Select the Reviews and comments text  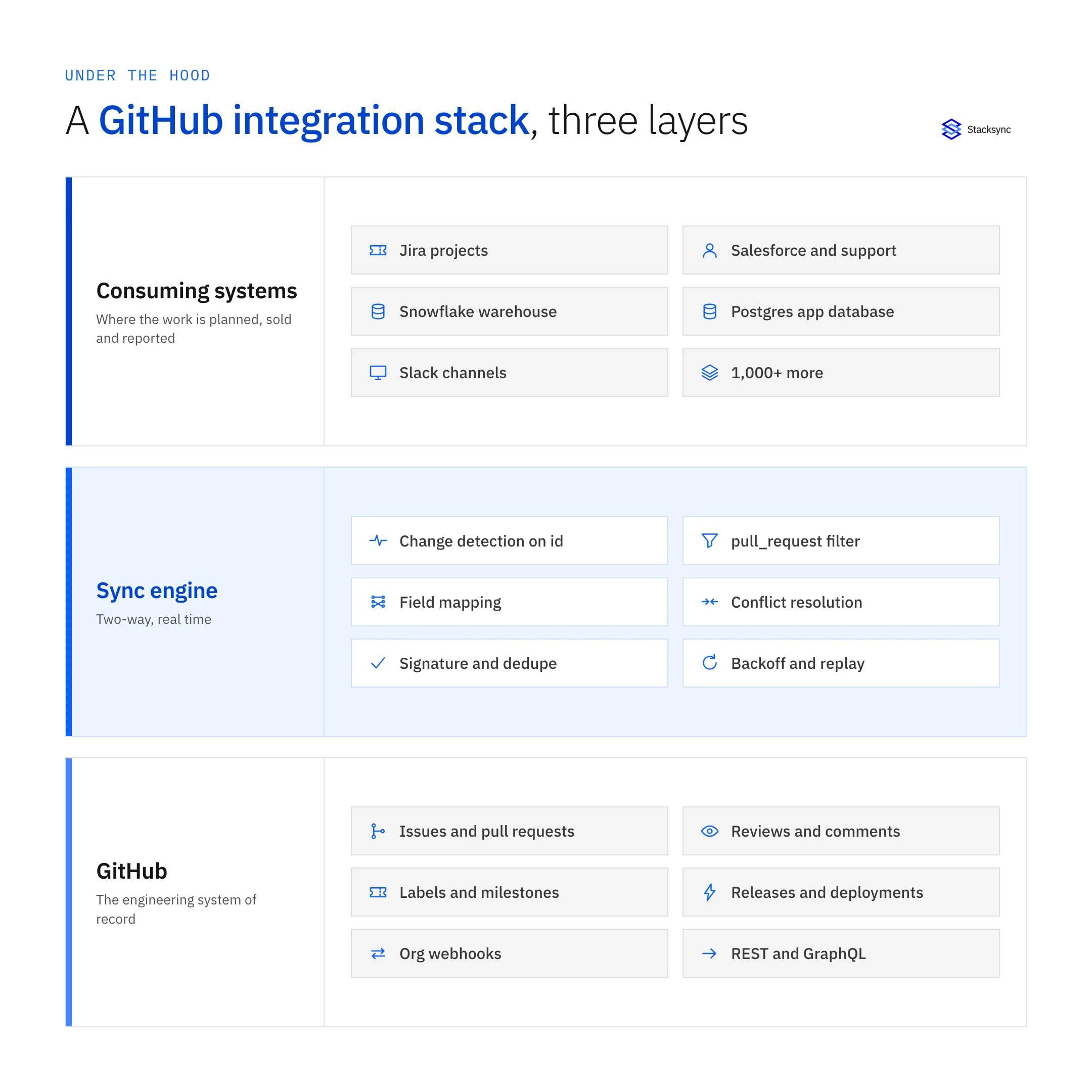pos(815,832)
